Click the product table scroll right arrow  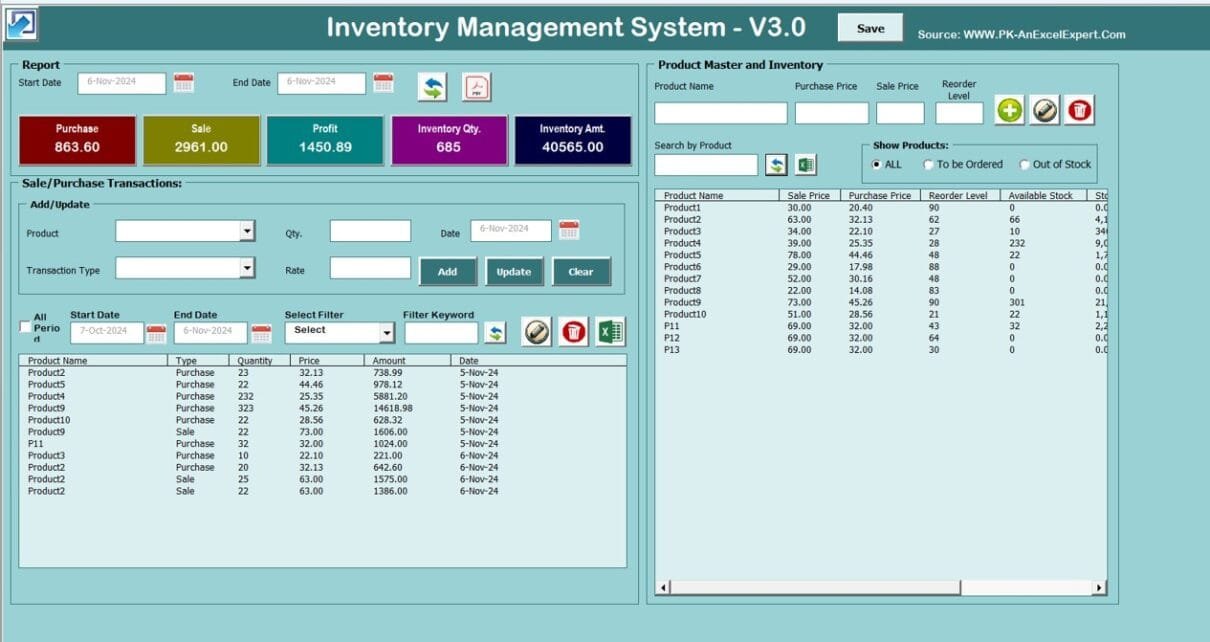(1100, 588)
